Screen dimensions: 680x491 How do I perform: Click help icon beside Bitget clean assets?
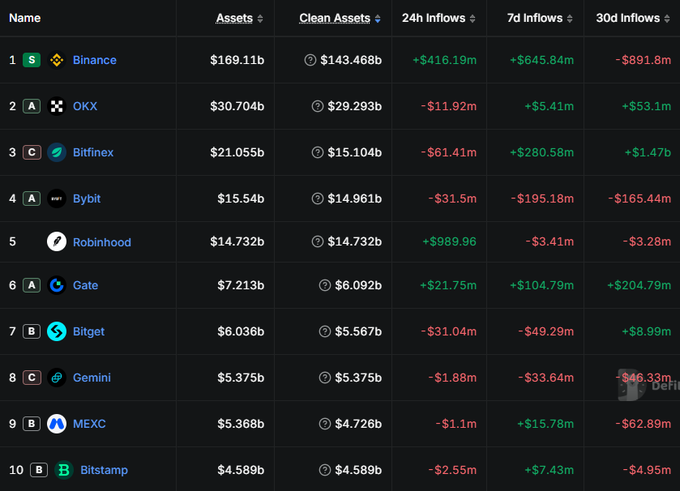[x=325, y=331]
